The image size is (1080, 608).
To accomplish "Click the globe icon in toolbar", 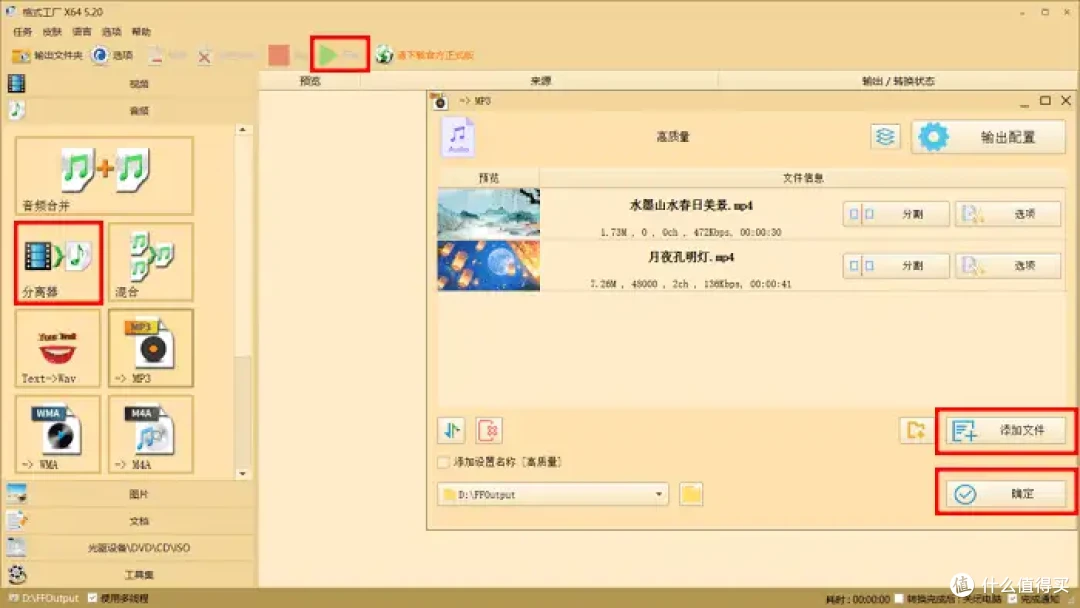I will coord(384,54).
